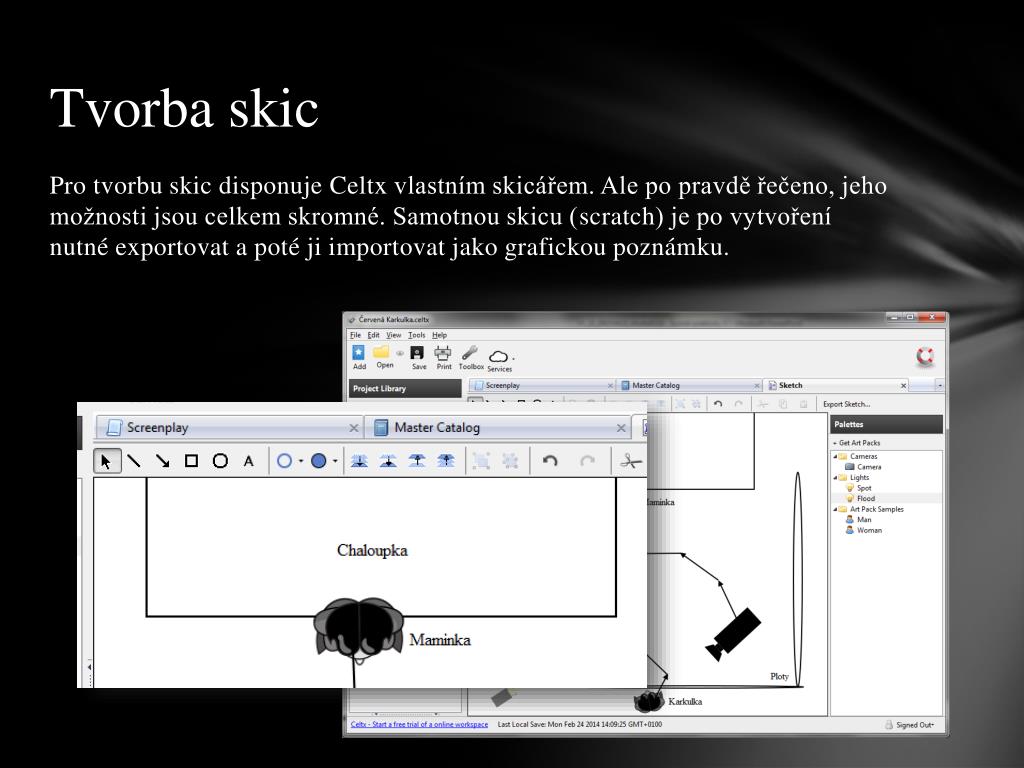The image size is (1024, 768).
Task: Choose the text 'A' tool
Action: 249,461
